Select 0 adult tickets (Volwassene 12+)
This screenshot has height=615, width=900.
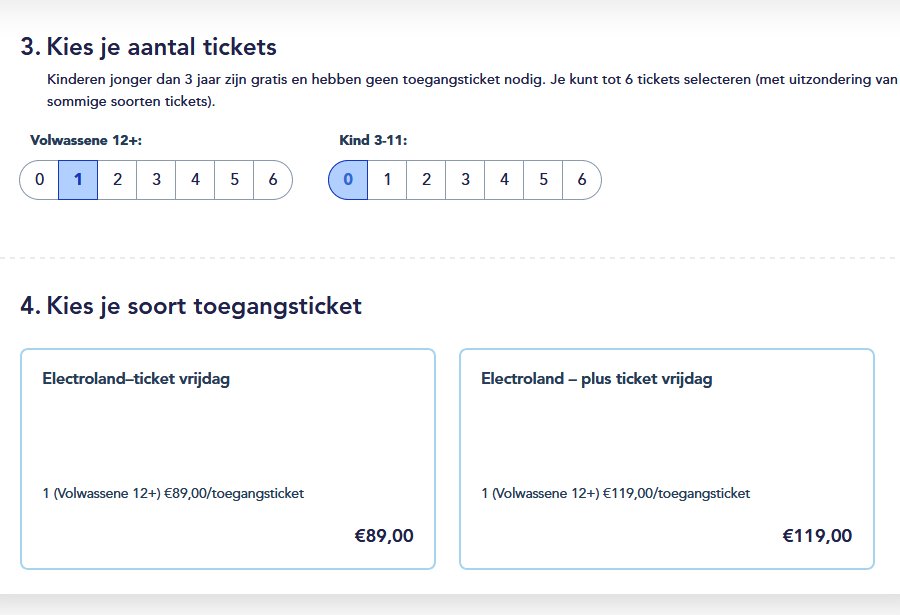tap(40, 180)
